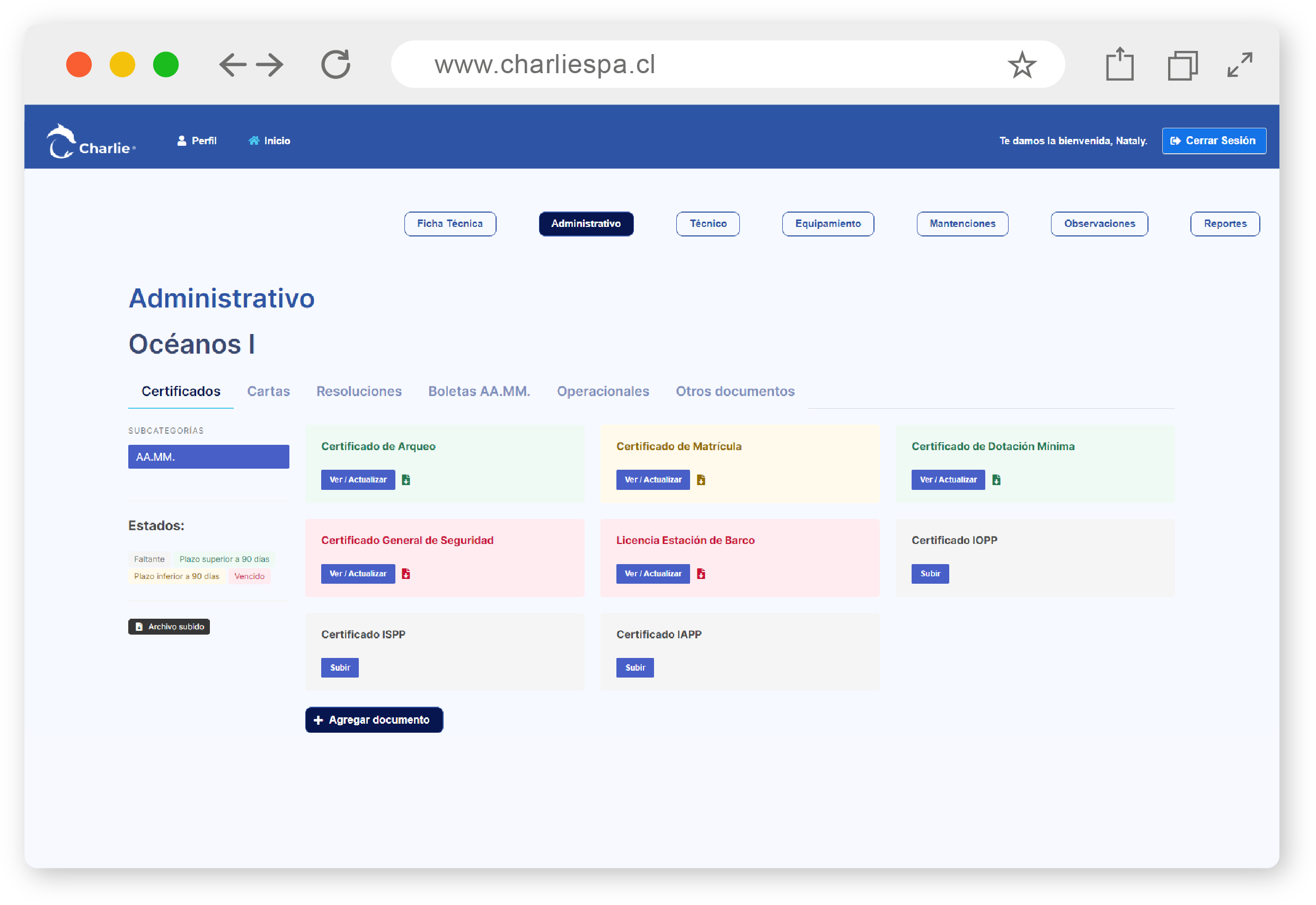Open the Ficha Técnica section

click(450, 224)
